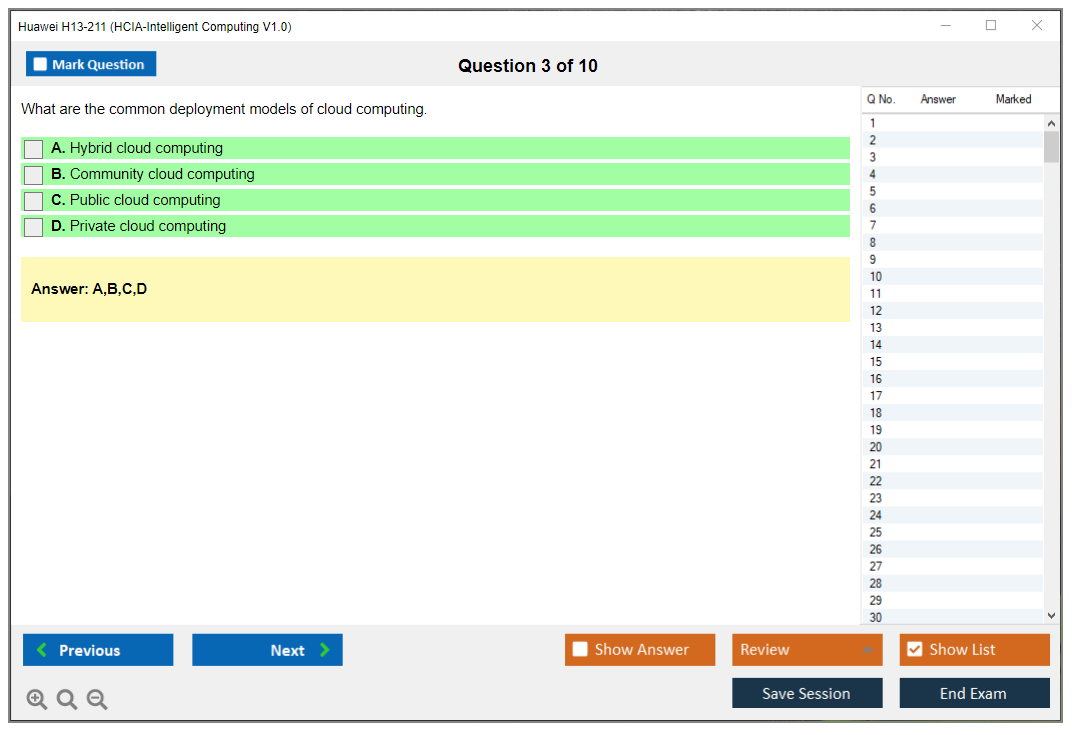This screenshot has width=1075, height=735.
Task: Click the green left arrow on Previous
Action: 41,650
